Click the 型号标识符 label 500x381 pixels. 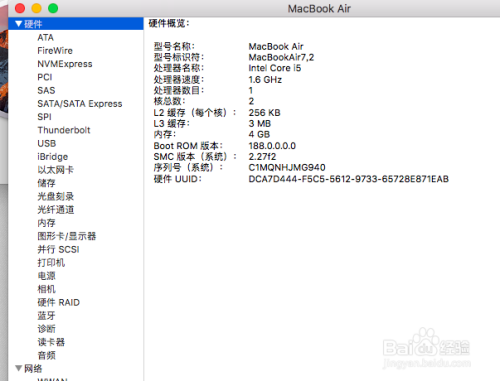179,57
